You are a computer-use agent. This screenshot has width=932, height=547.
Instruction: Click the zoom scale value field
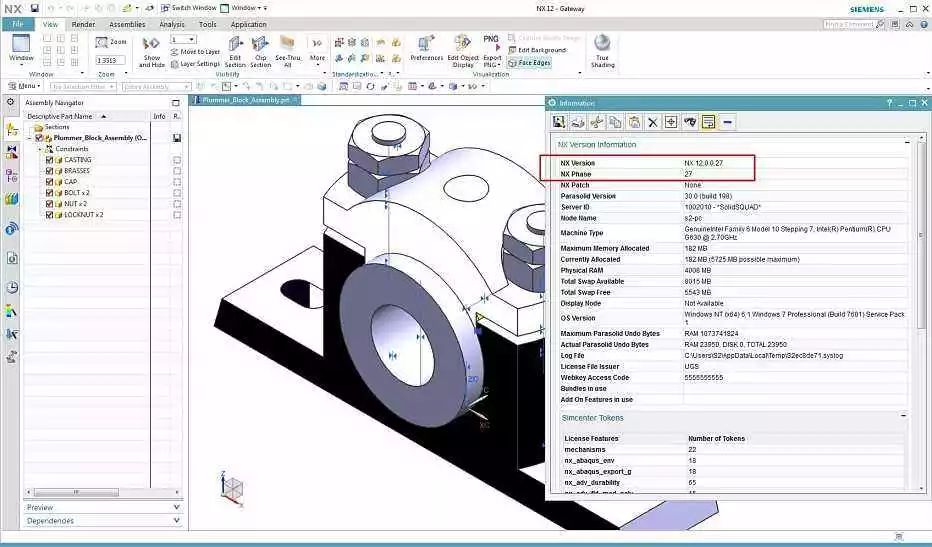point(107,60)
